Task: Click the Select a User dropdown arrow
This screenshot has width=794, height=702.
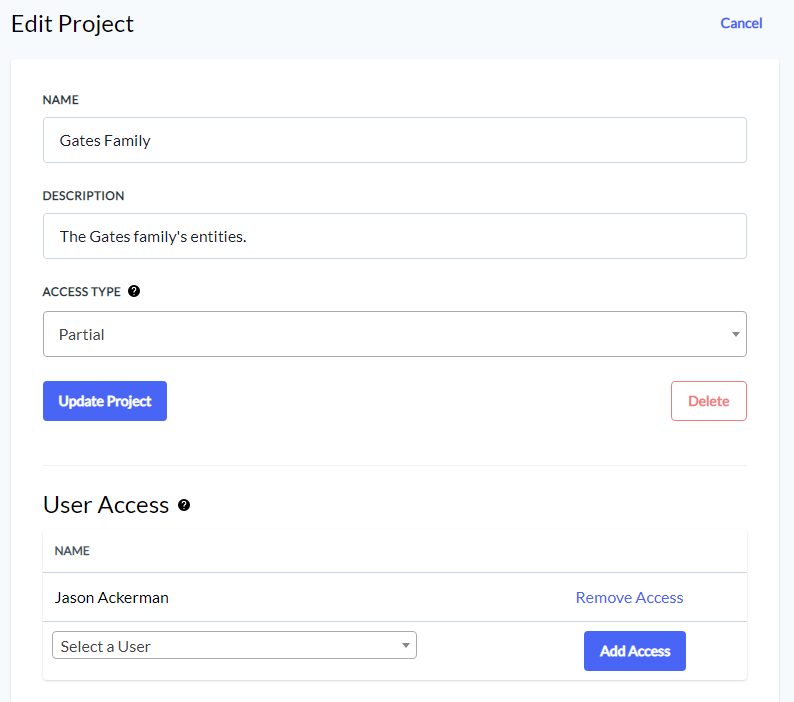Action: [x=406, y=646]
